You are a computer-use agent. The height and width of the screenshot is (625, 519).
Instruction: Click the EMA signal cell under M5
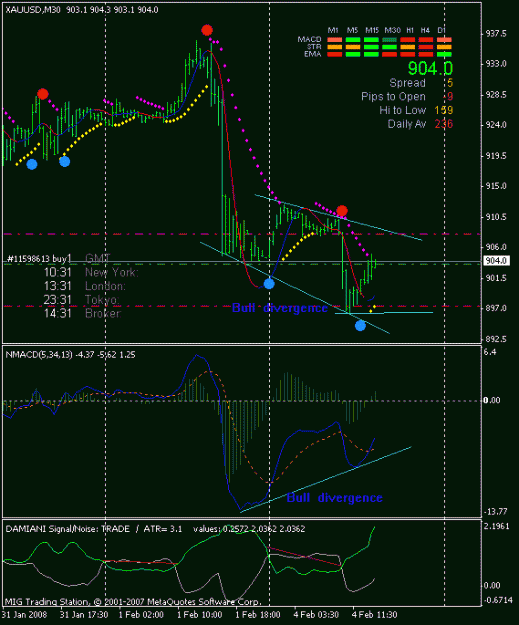tap(353, 54)
